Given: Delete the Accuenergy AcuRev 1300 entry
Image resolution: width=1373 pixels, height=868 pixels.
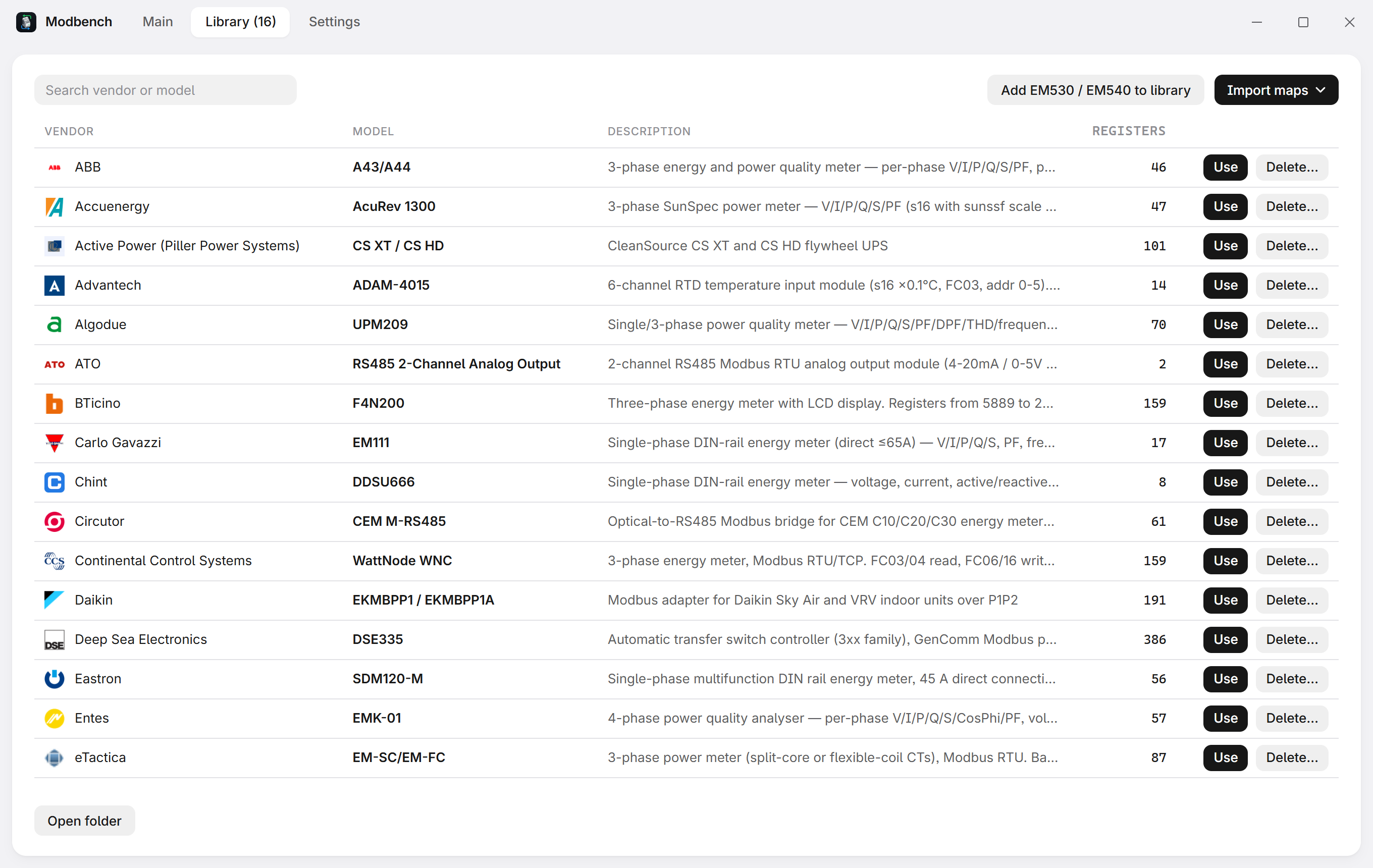Looking at the screenshot, I should [1292, 206].
